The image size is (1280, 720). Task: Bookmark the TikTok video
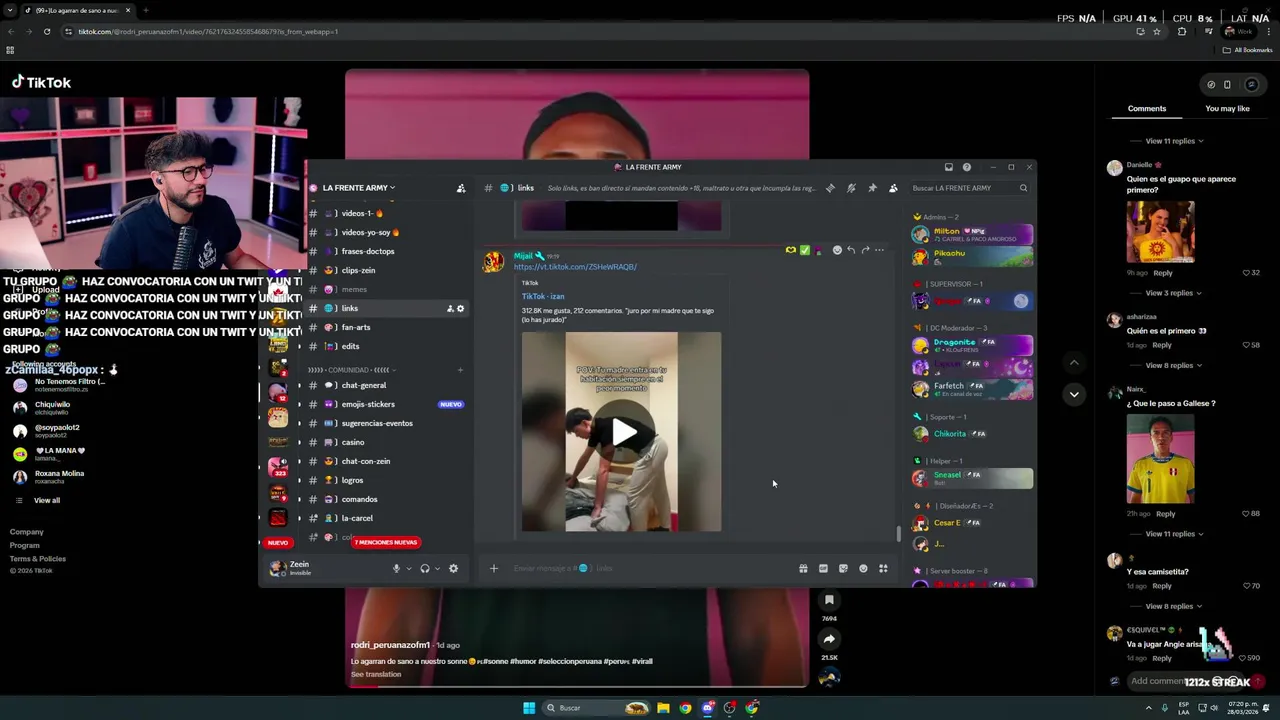coord(829,600)
